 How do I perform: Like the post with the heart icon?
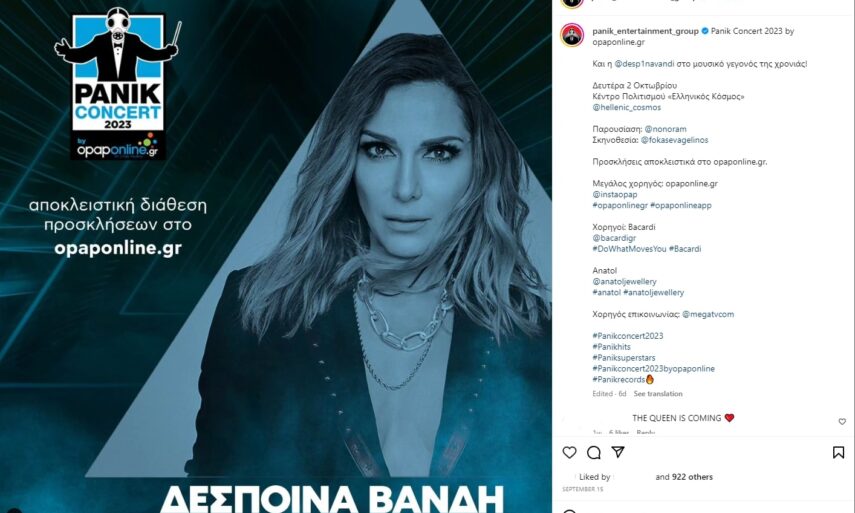click(569, 452)
